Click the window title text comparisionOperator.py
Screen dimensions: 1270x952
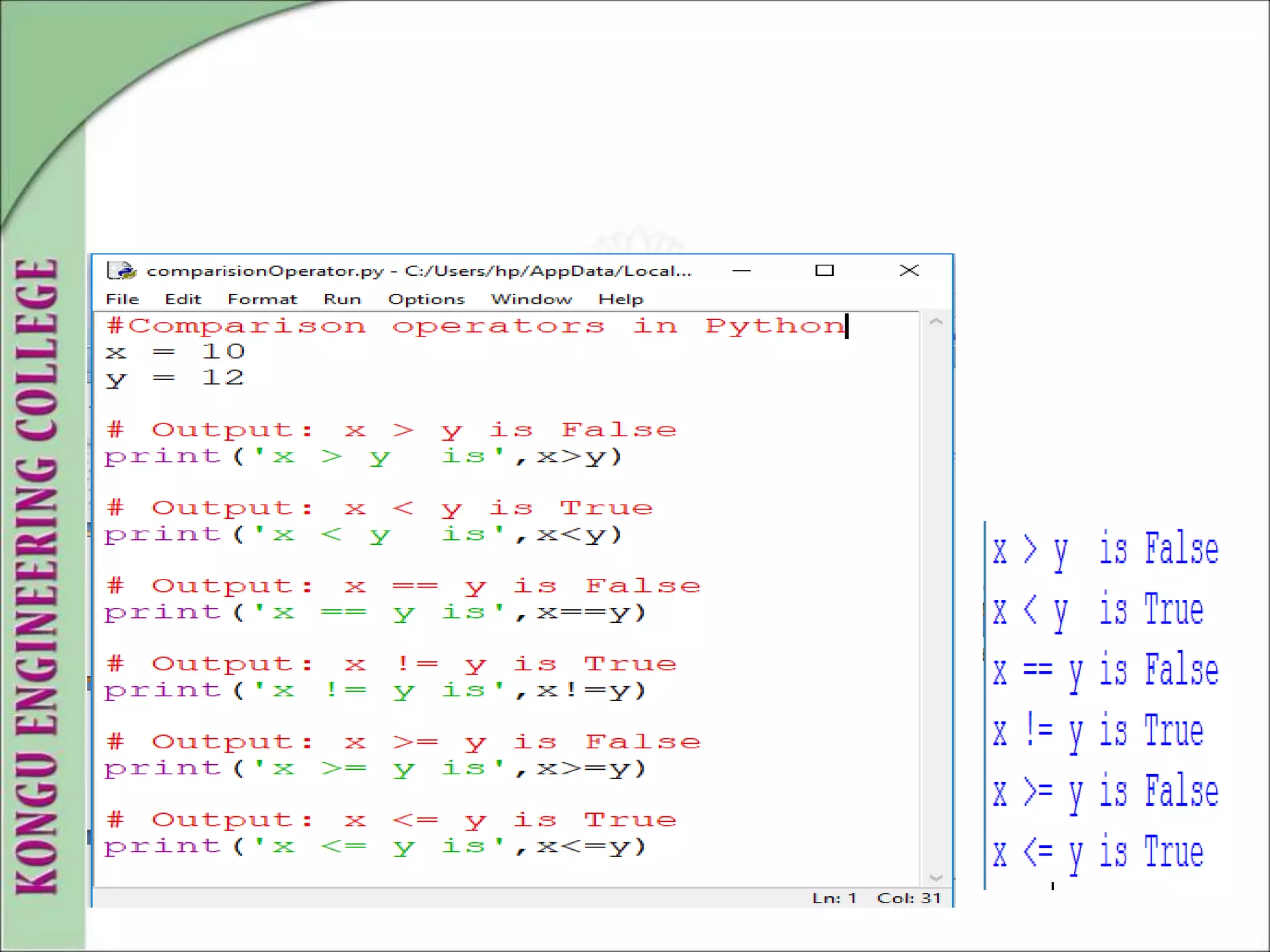(265, 271)
